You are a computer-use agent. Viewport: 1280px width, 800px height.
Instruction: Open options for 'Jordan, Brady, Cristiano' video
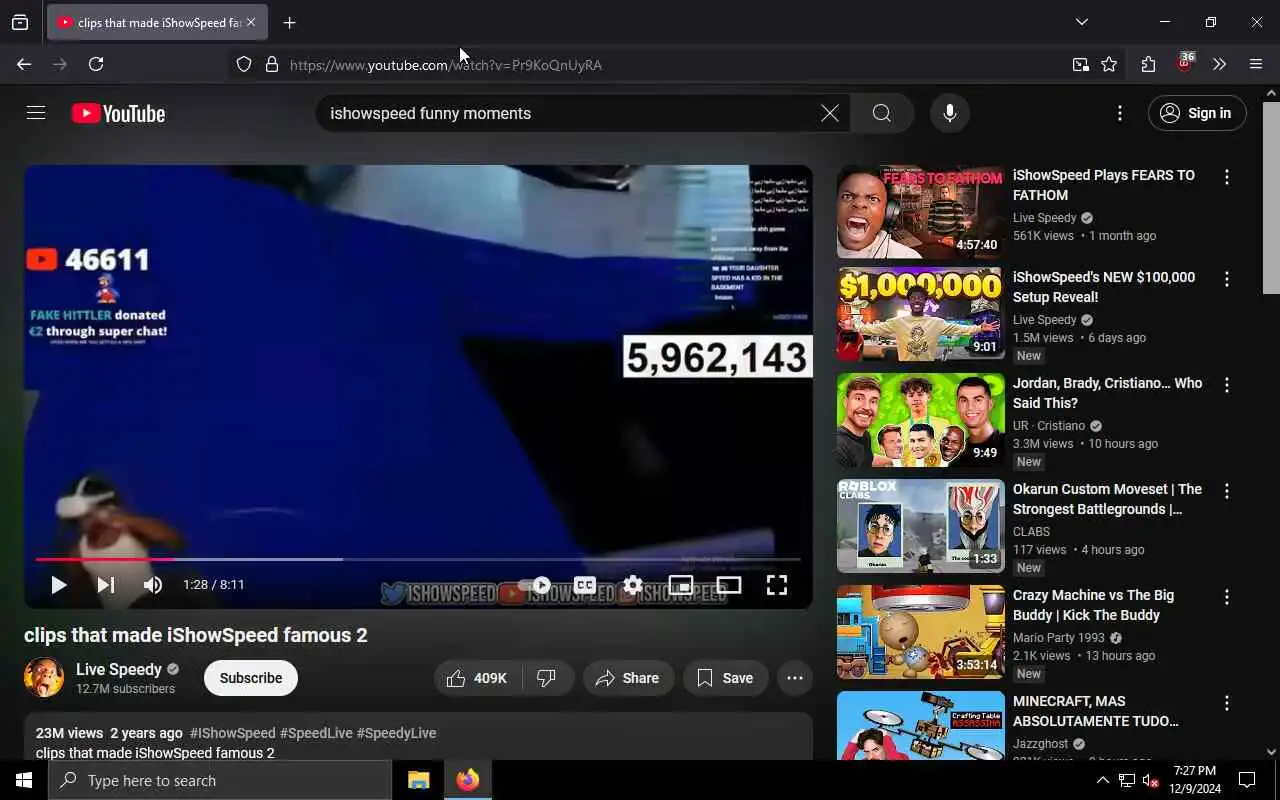click(1227, 385)
